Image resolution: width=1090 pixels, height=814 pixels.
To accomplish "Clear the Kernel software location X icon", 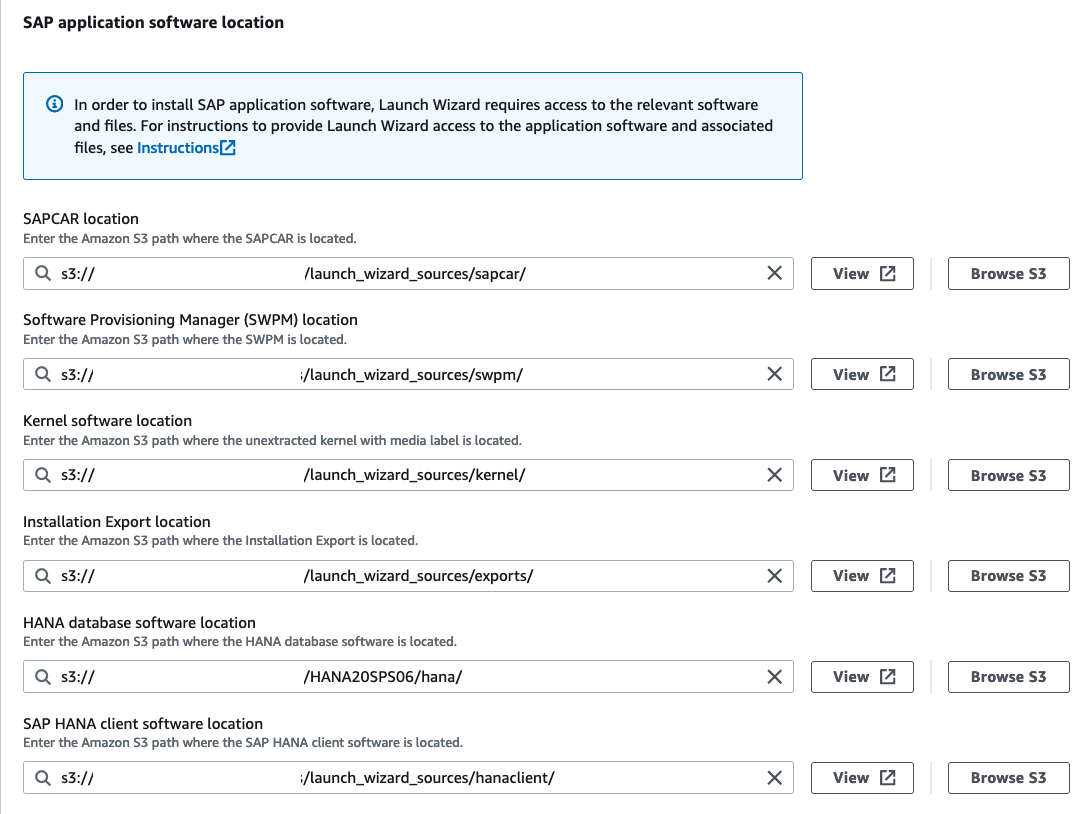I will (x=774, y=475).
